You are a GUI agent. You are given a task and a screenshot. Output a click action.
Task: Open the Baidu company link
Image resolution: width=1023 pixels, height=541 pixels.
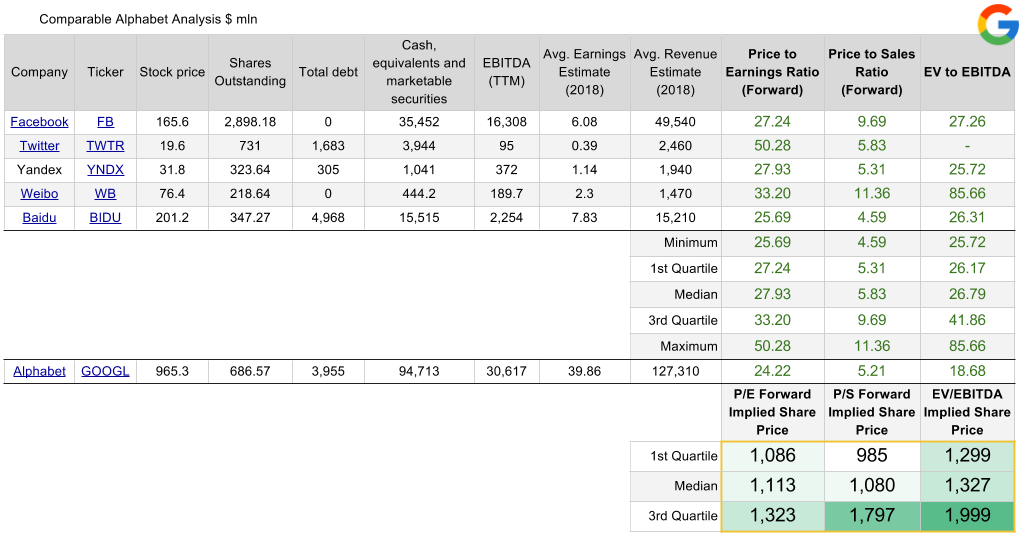coord(39,218)
